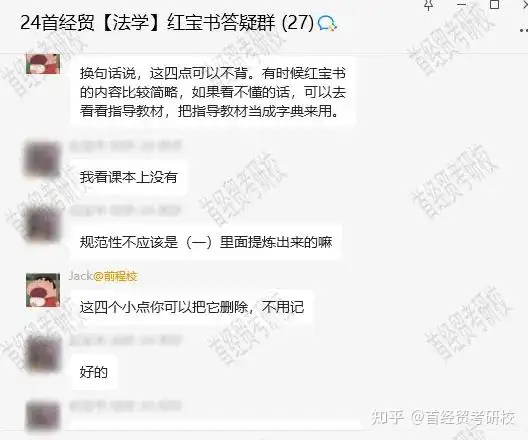Select the message about 规范性不应该是（一）

(206, 242)
